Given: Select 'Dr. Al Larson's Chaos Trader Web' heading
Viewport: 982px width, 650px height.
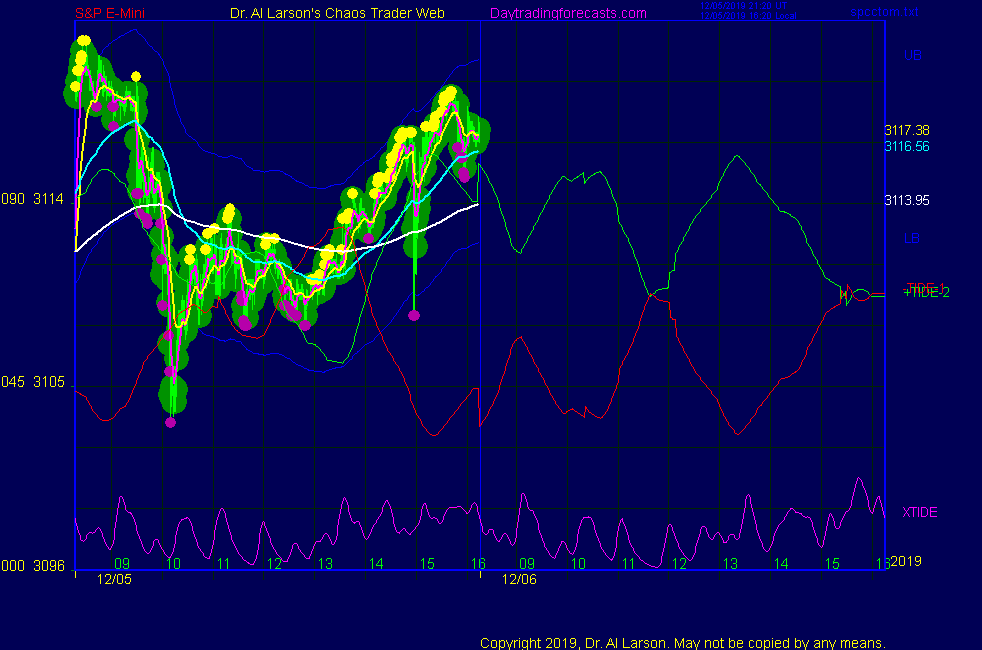Looking at the screenshot, I should 337,13.
